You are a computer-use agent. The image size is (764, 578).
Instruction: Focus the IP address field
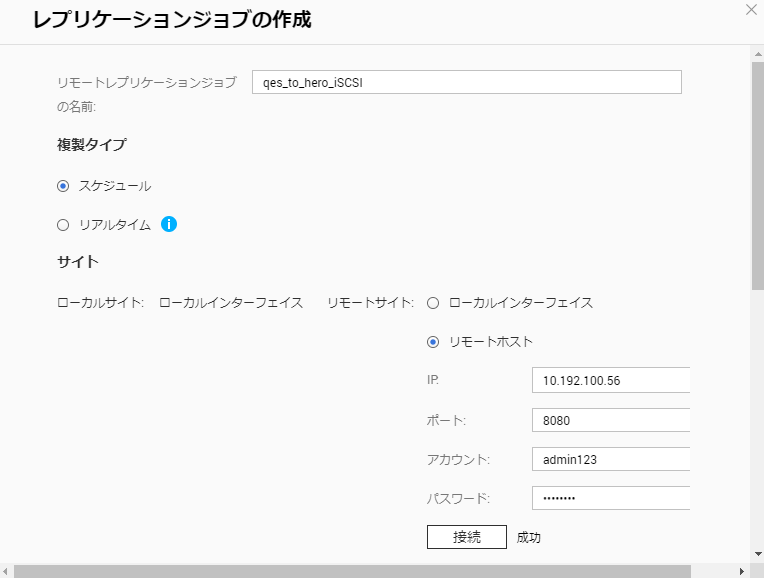click(x=611, y=381)
